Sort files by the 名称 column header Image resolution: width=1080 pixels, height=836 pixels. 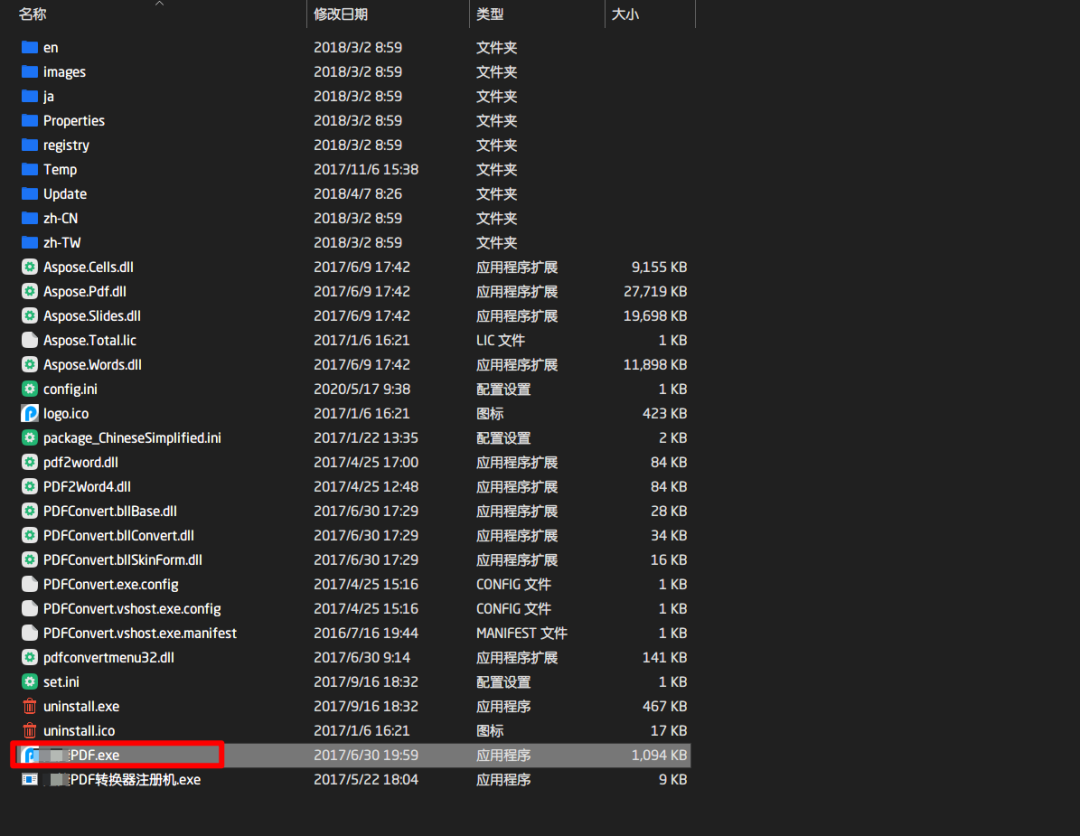(32, 14)
